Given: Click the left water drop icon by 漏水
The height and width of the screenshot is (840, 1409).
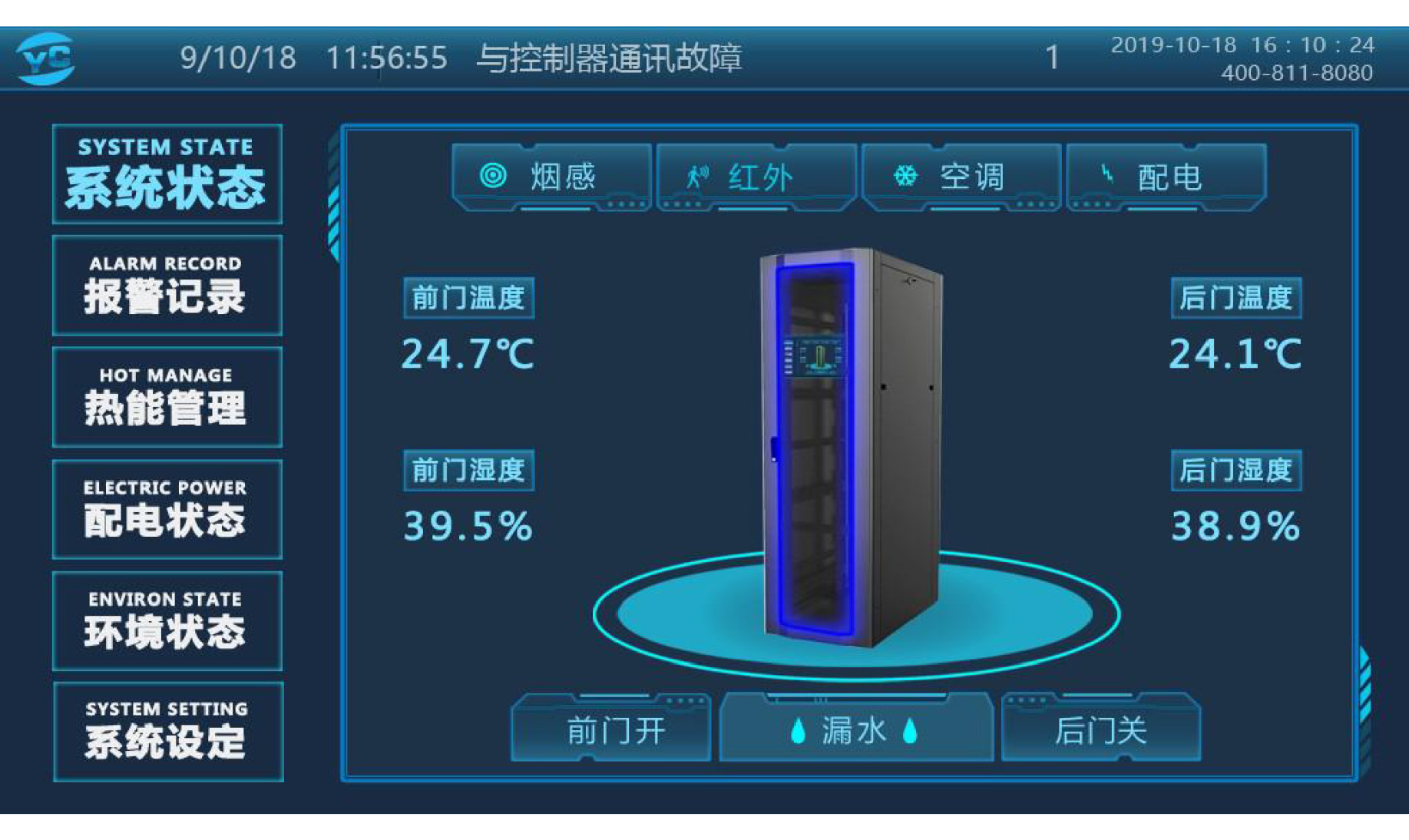Looking at the screenshot, I should click(x=799, y=731).
